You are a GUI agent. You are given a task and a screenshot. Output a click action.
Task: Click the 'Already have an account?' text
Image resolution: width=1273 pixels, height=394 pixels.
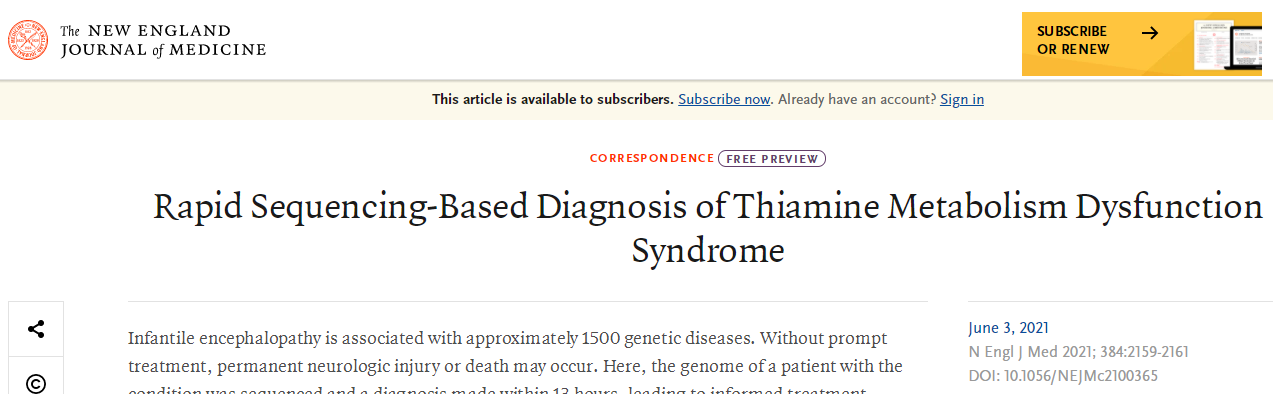[x=857, y=99]
